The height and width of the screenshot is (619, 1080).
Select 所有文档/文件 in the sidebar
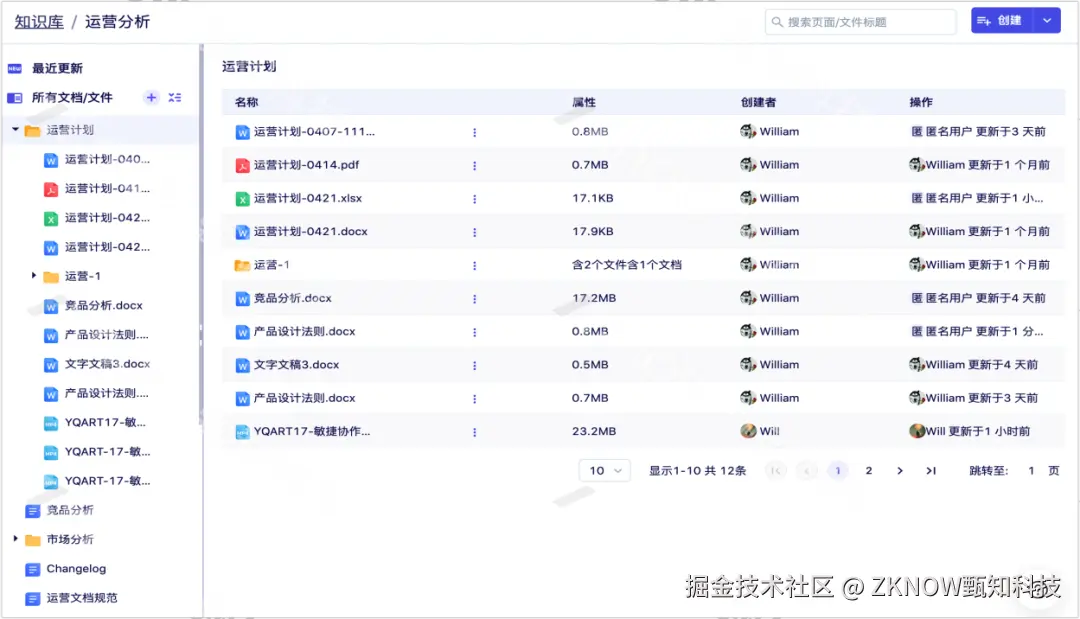(72, 98)
